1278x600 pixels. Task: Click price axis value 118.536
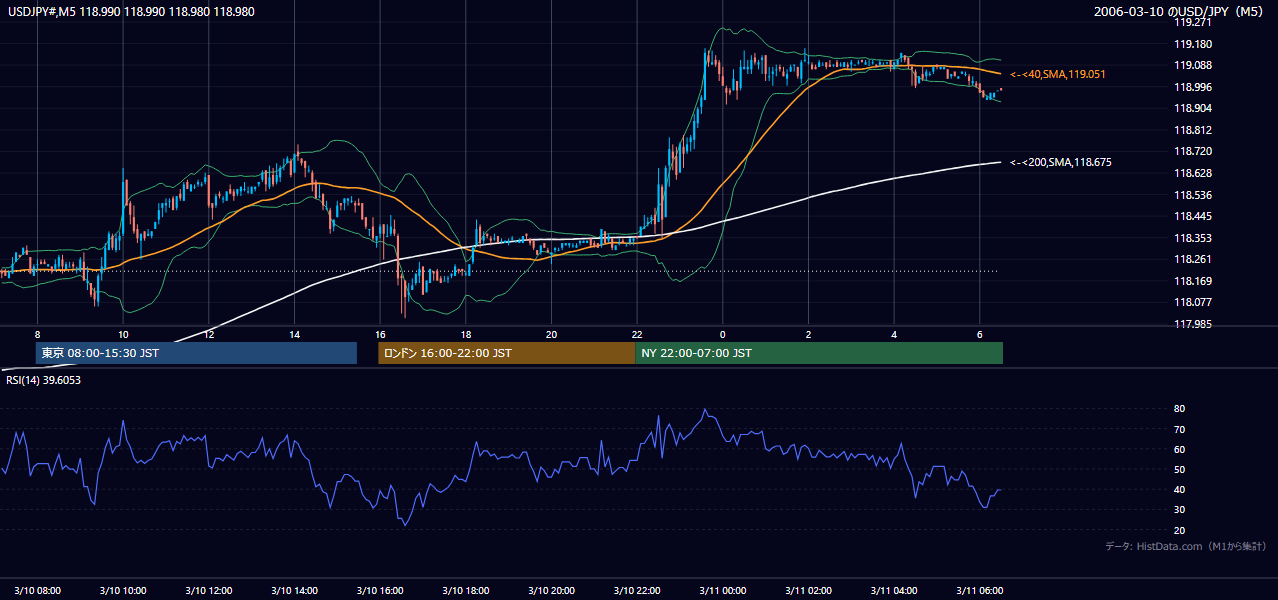[1194, 195]
